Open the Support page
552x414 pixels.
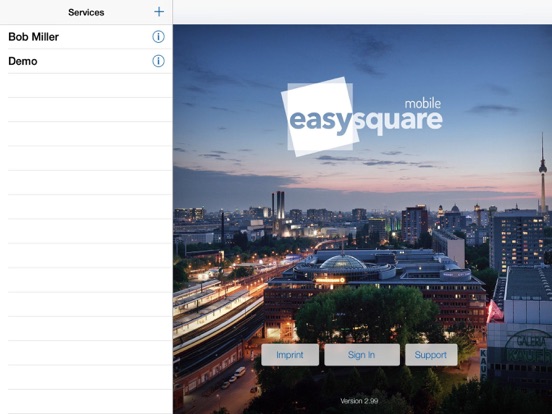point(431,355)
